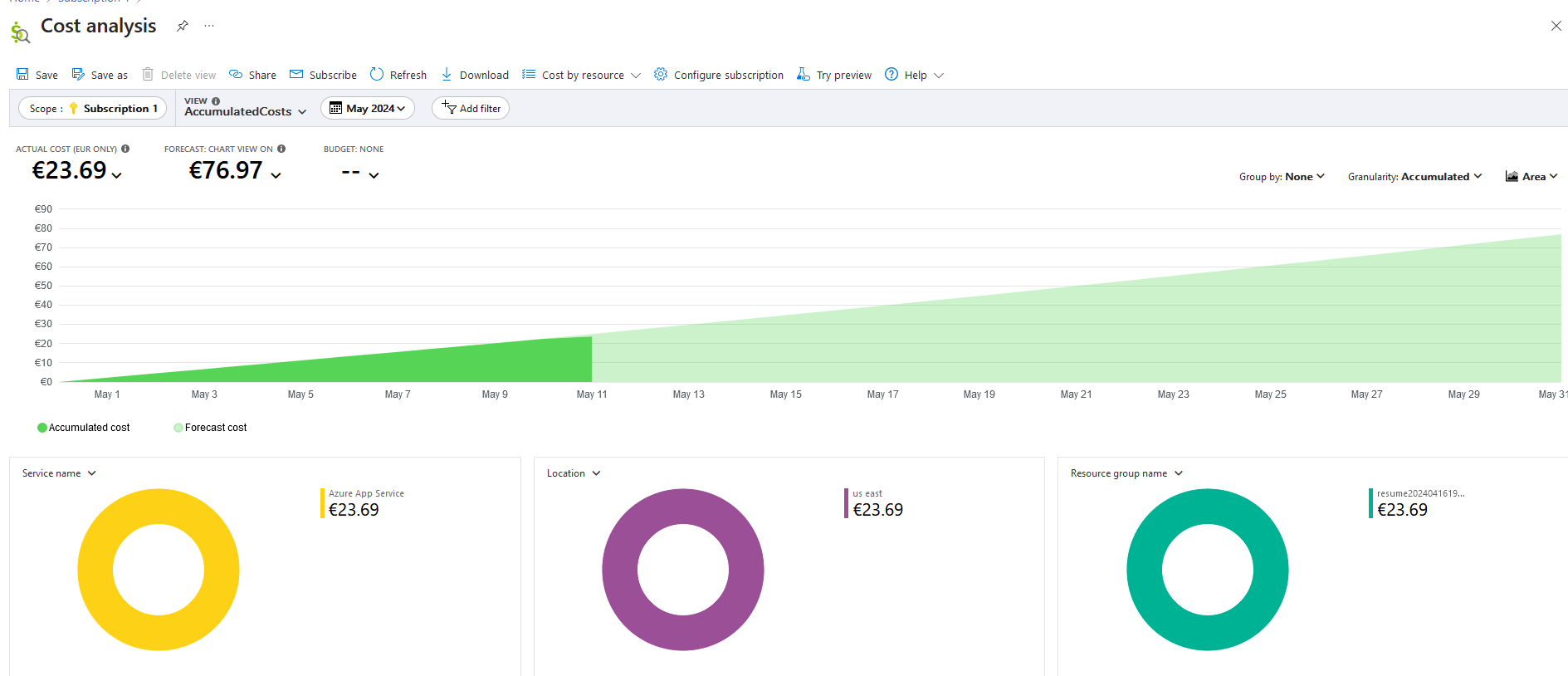Expand Cost by resource dropdown chevron
Image resolution: width=1568 pixels, height=676 pixels.
click(x=636, y=76)
